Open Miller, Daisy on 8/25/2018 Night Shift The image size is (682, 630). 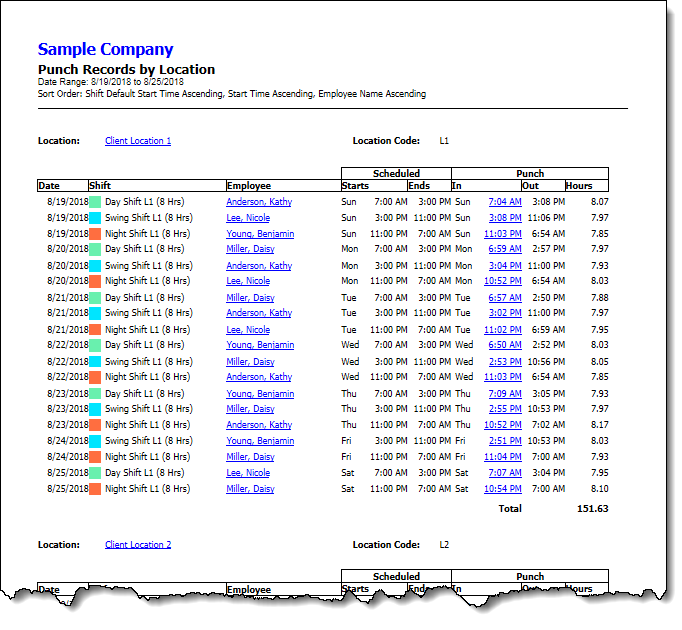[250, 489]
